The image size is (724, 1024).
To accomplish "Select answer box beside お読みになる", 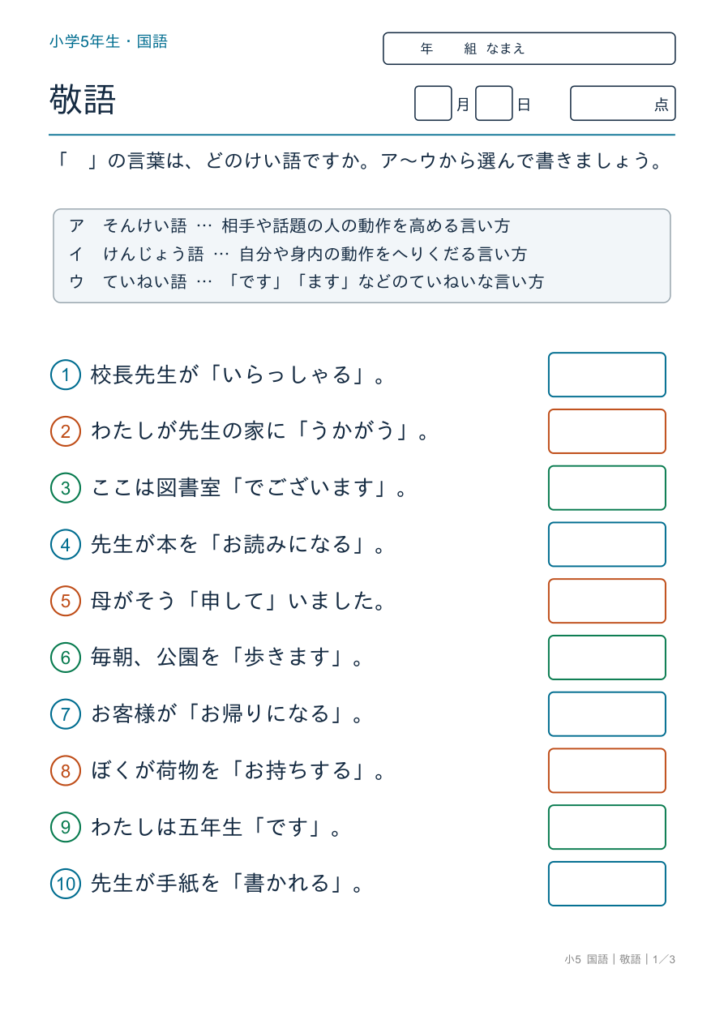I will point(606,544).
